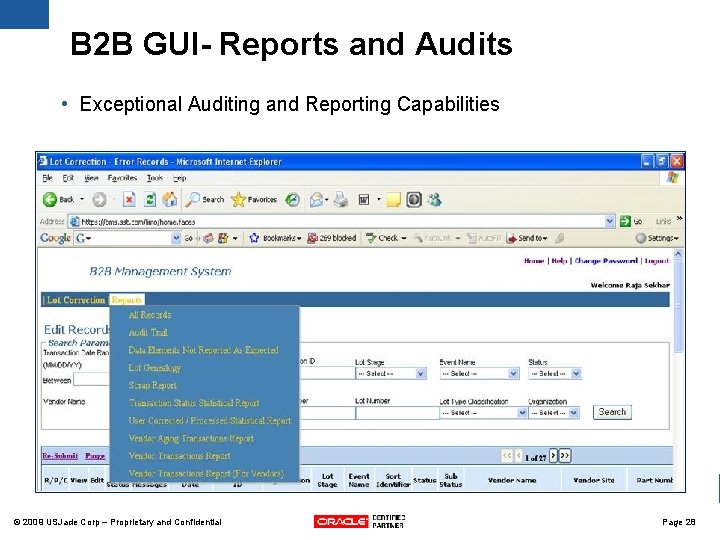The height and width of the screenshot is (540, 720).
Task: Click the Search button
Action: 612,412
